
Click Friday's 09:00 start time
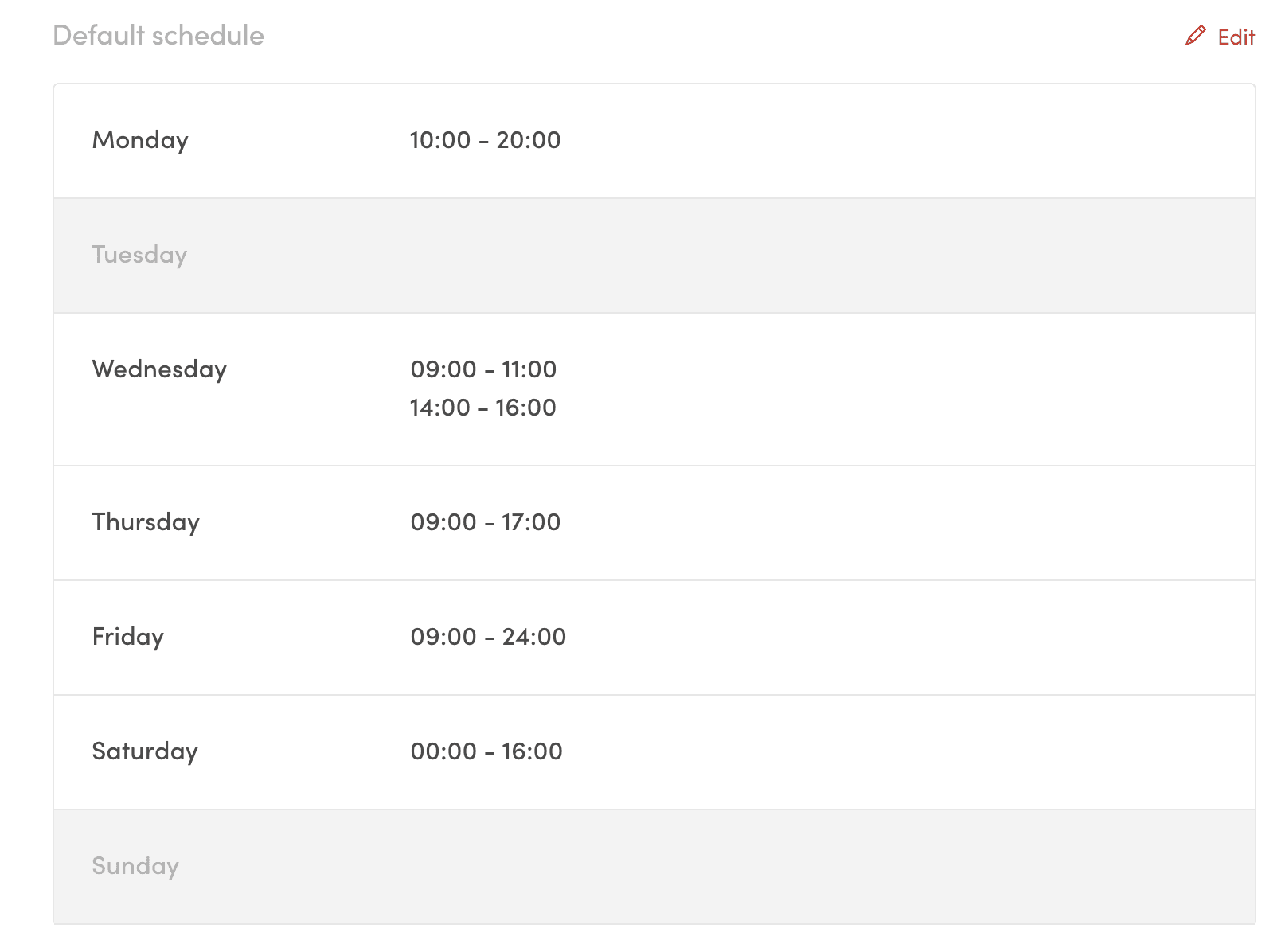pos(443,637)
